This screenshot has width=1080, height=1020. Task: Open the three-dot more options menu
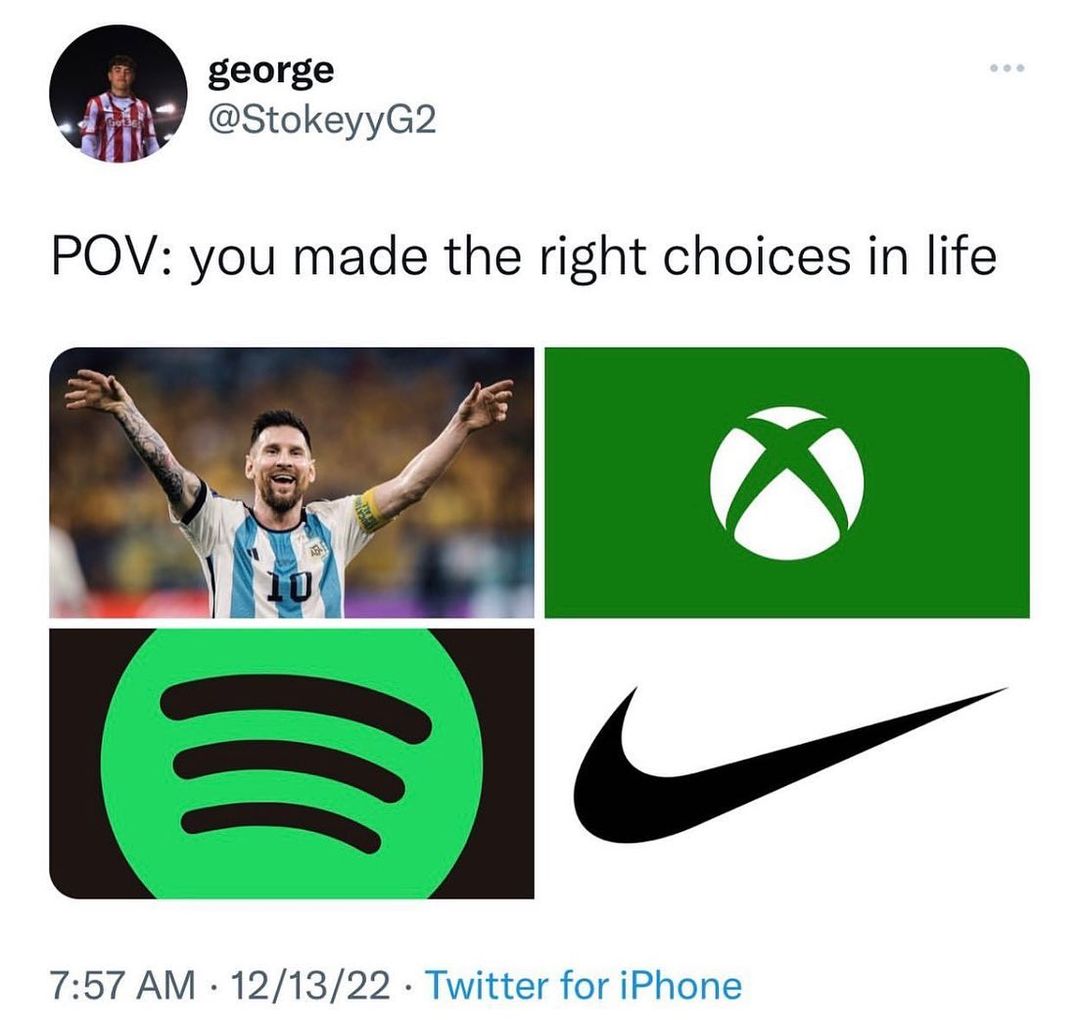coord(1007,68)
